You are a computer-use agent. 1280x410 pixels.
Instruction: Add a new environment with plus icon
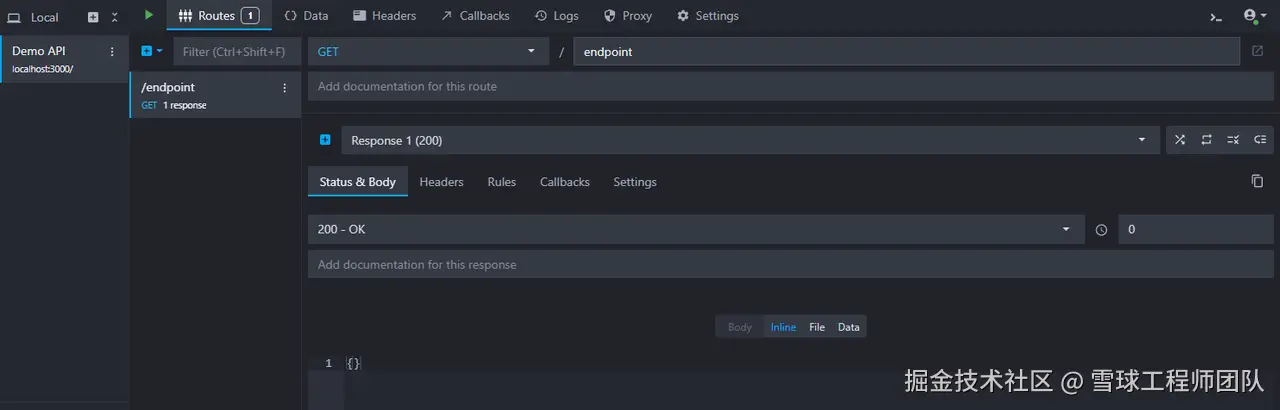tap(93, 17)
